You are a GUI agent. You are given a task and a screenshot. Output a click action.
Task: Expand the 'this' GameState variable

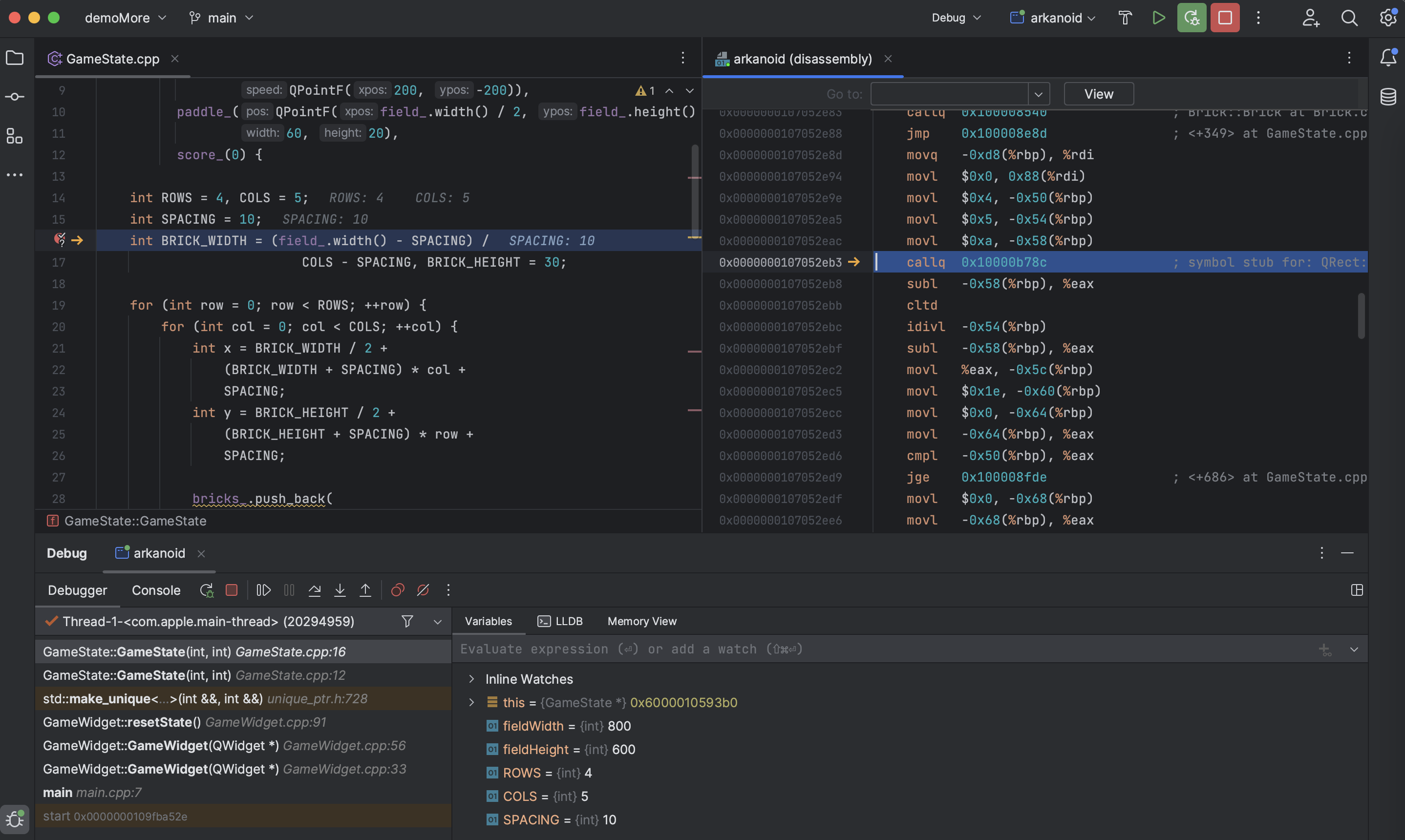[x=471, y=702]
